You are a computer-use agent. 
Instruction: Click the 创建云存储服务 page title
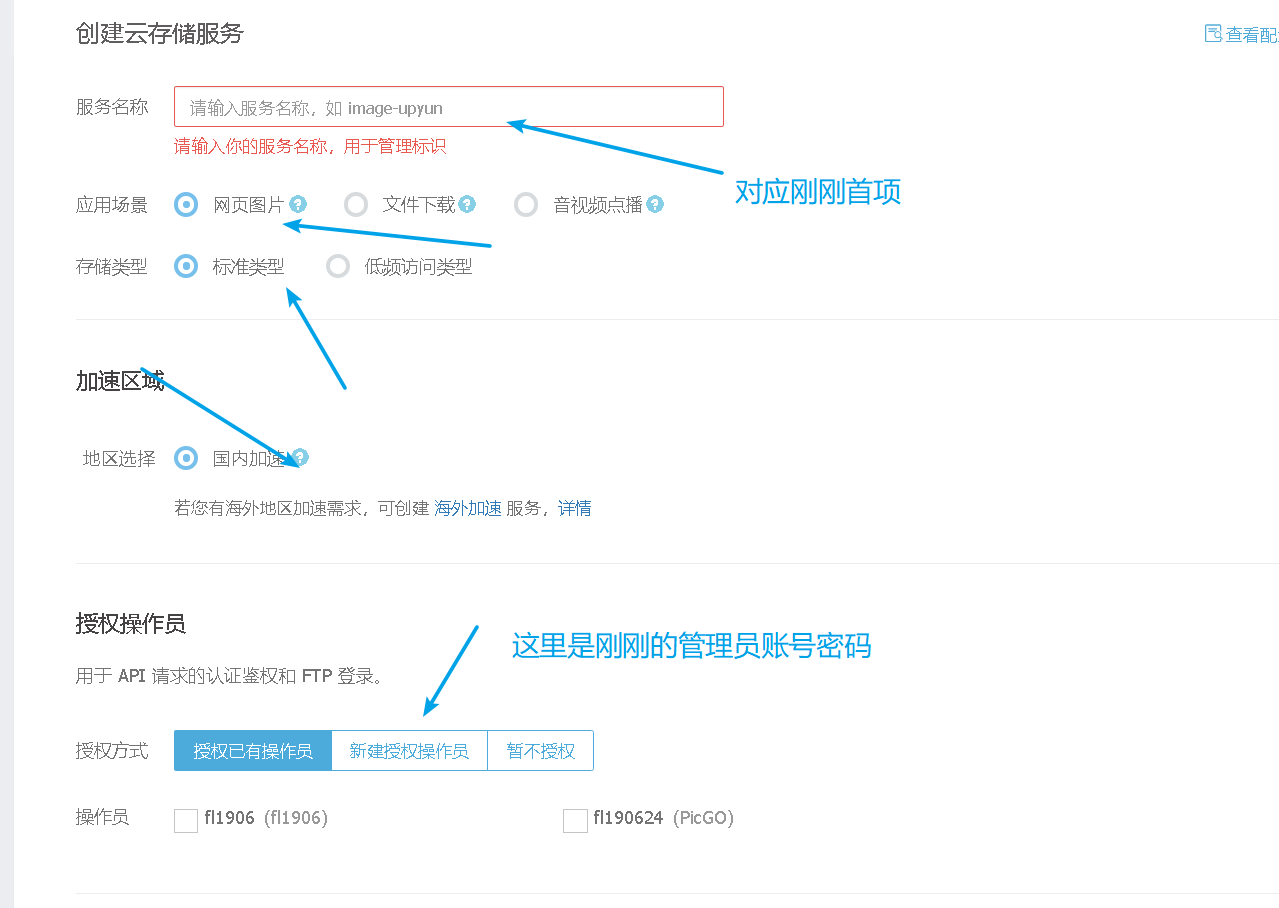160,33
